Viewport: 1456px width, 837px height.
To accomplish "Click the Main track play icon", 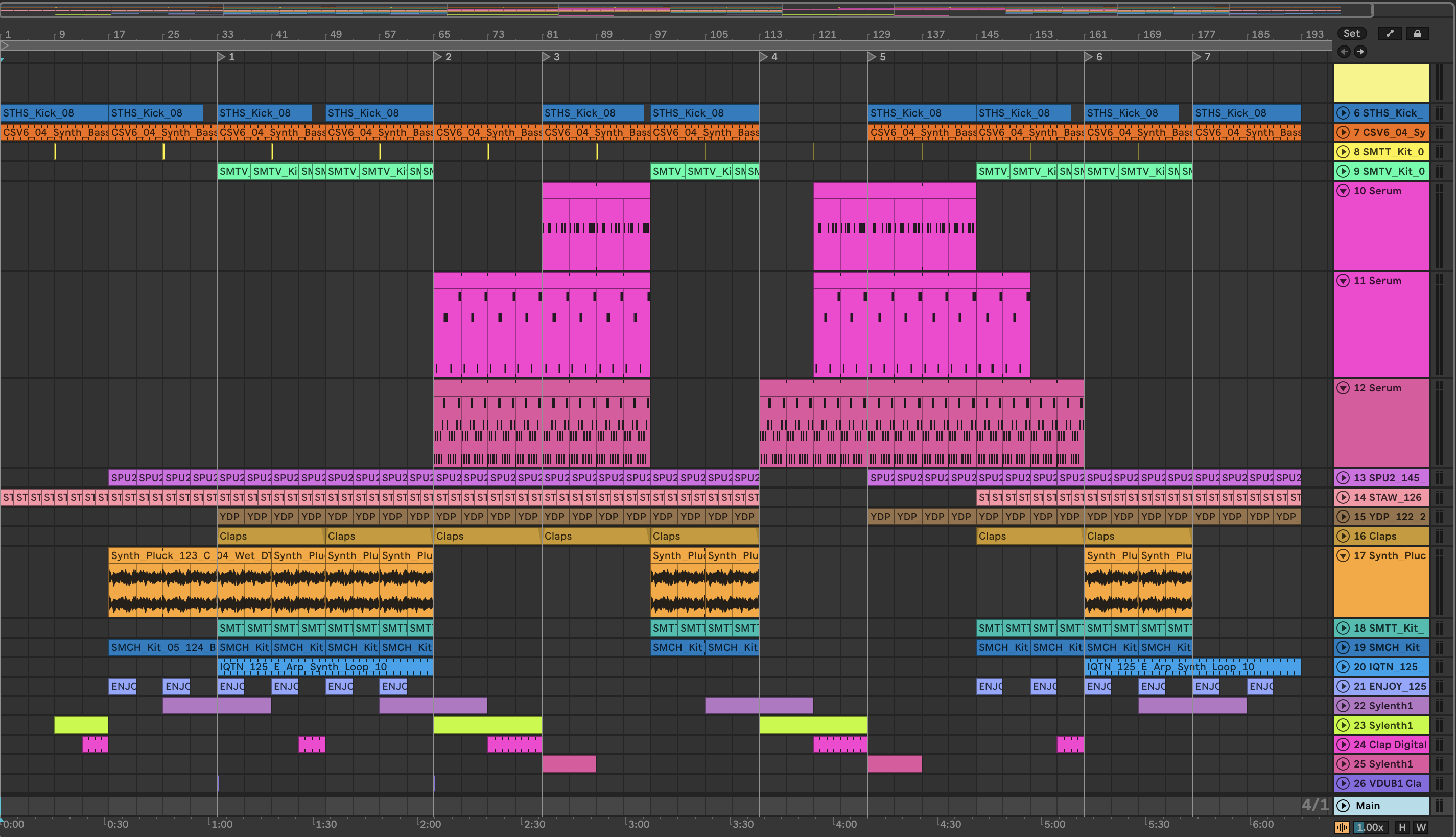I will (x=1343, y=805).
